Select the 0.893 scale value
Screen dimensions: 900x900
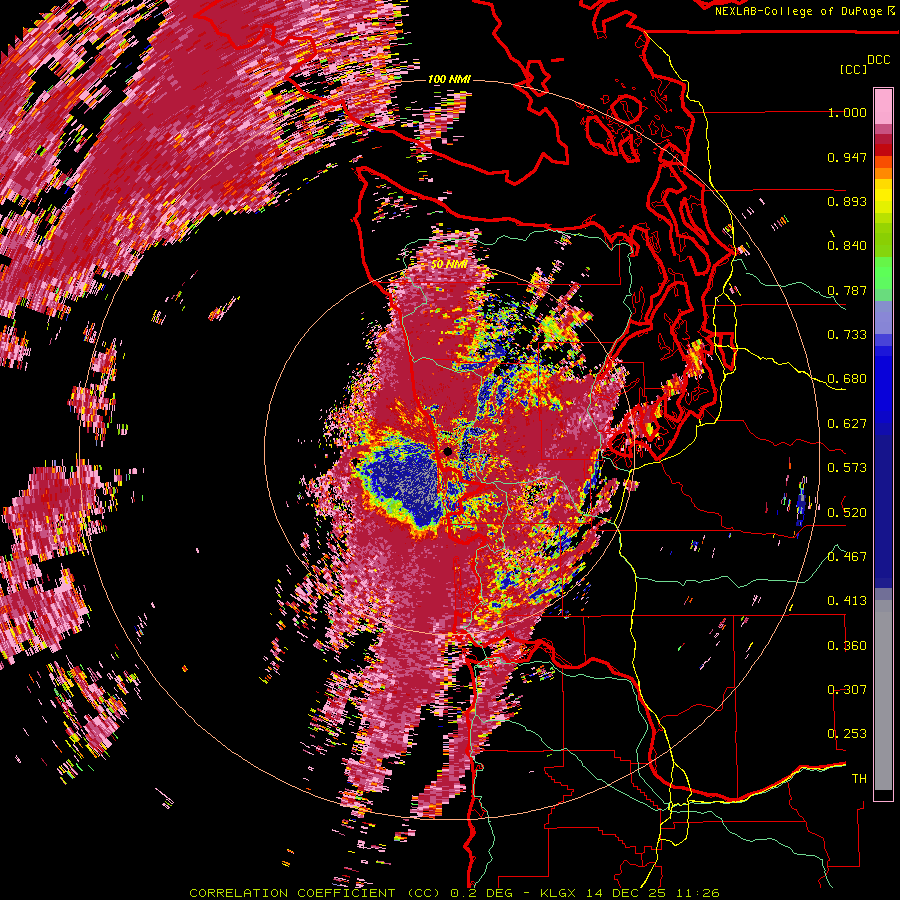point(847,201)
